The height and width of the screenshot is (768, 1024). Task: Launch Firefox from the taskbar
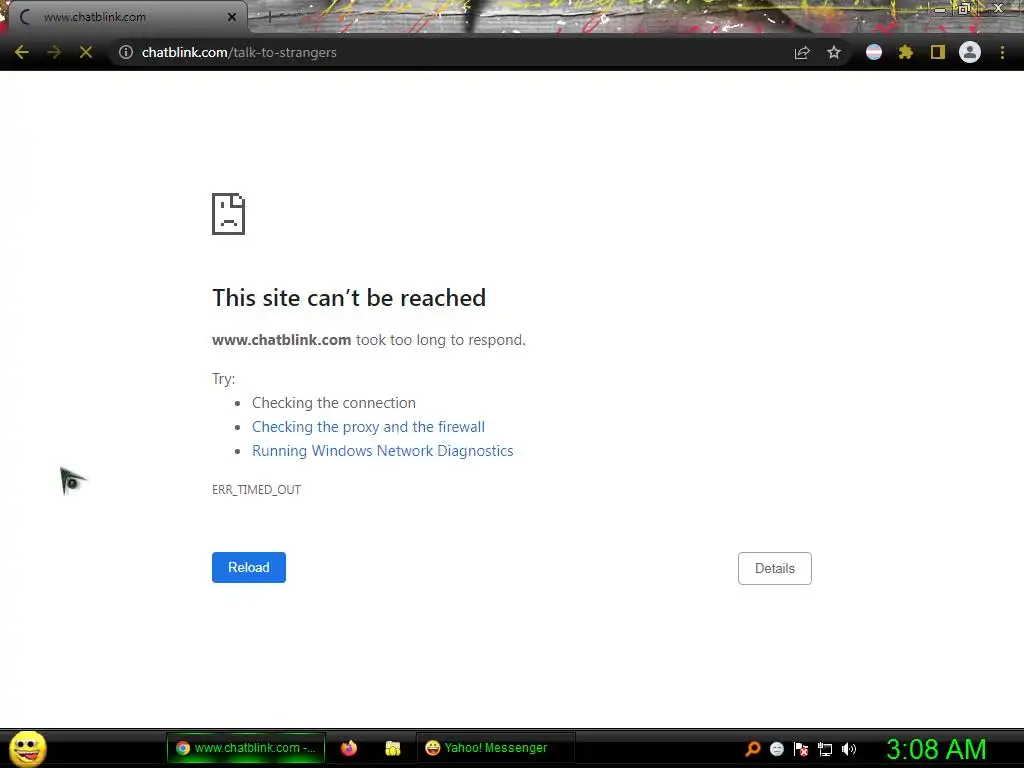click(349, 748)
